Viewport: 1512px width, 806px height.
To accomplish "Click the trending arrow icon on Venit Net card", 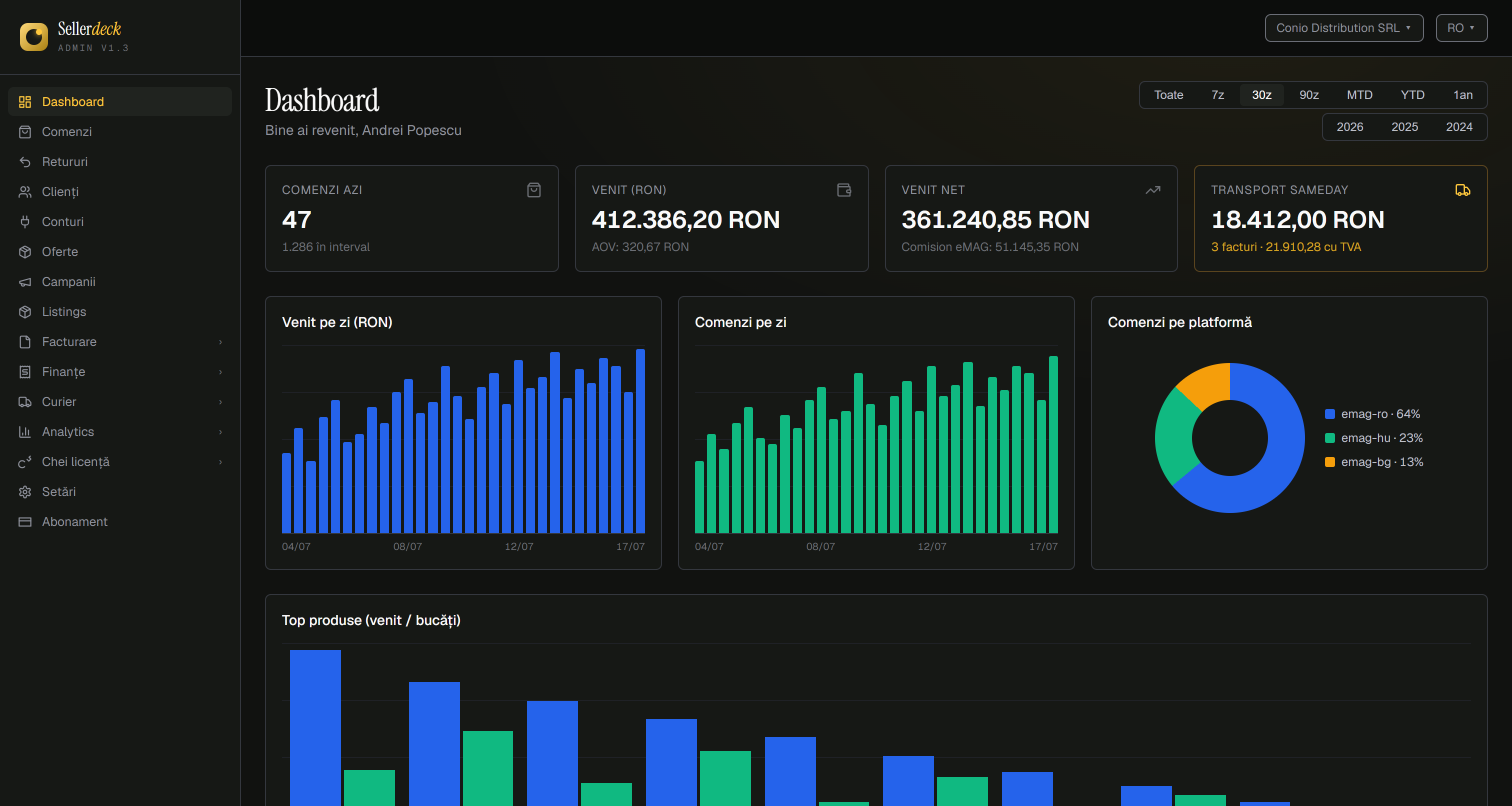I will coord(1153,189).
